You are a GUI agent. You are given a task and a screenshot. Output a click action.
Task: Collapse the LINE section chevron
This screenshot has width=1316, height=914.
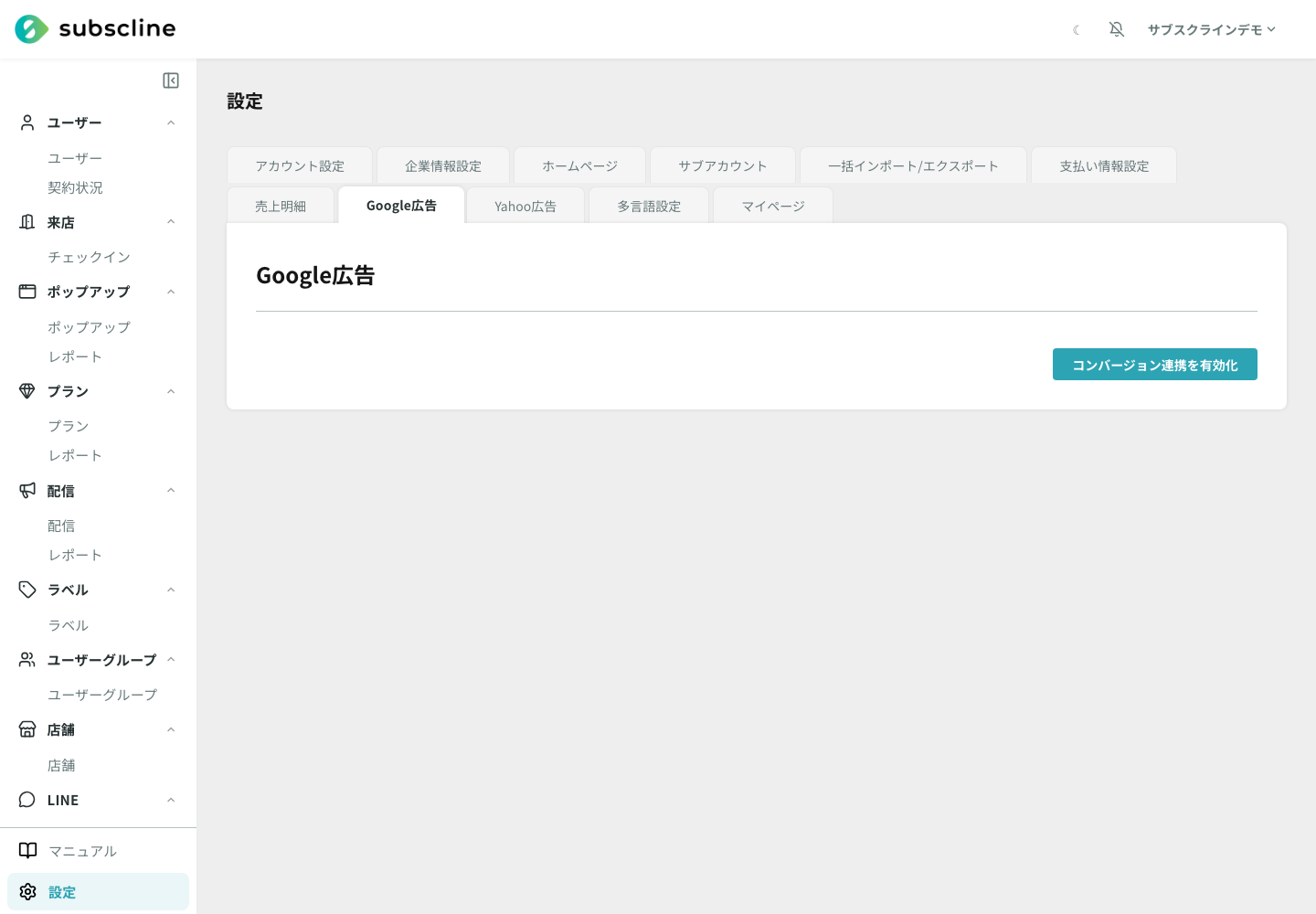pyautogui.click(x=171, y=800)
